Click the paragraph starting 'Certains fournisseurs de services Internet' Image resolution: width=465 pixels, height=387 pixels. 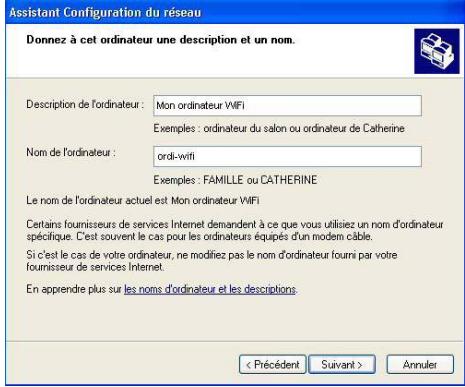[235, 230]
